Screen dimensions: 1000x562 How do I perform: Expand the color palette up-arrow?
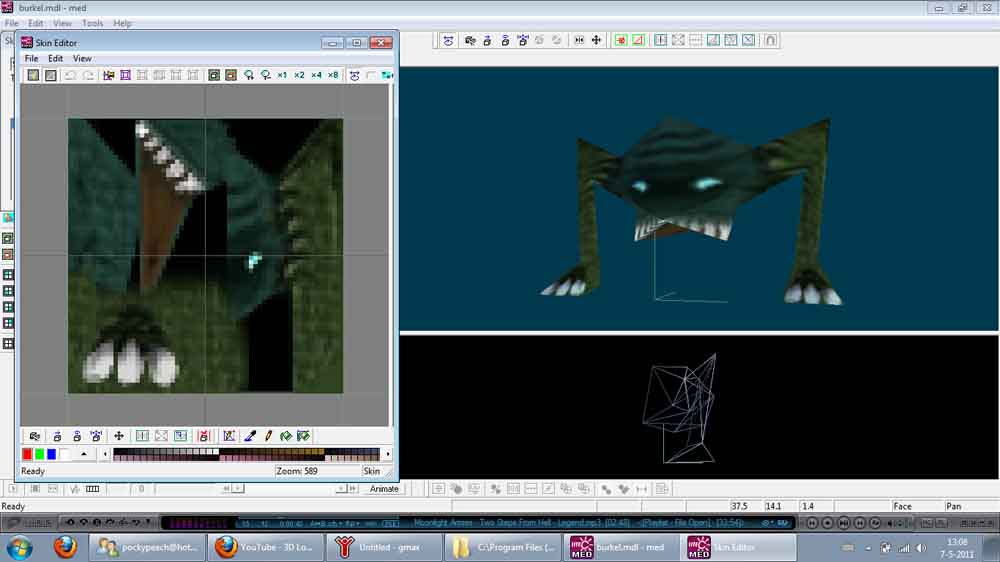click(83, 454)
